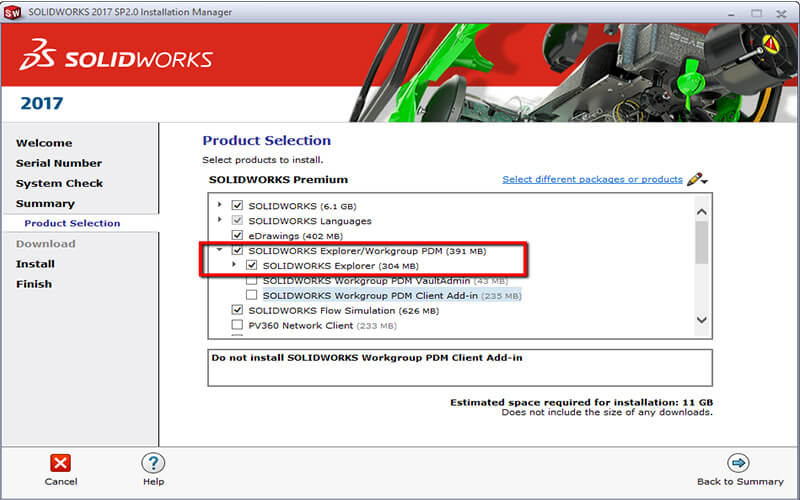Toggle SOLIDWORKS Explorer/Workgroup PDM checkbox
This screenshot has width=800, height=500.
tap(237, 250)
